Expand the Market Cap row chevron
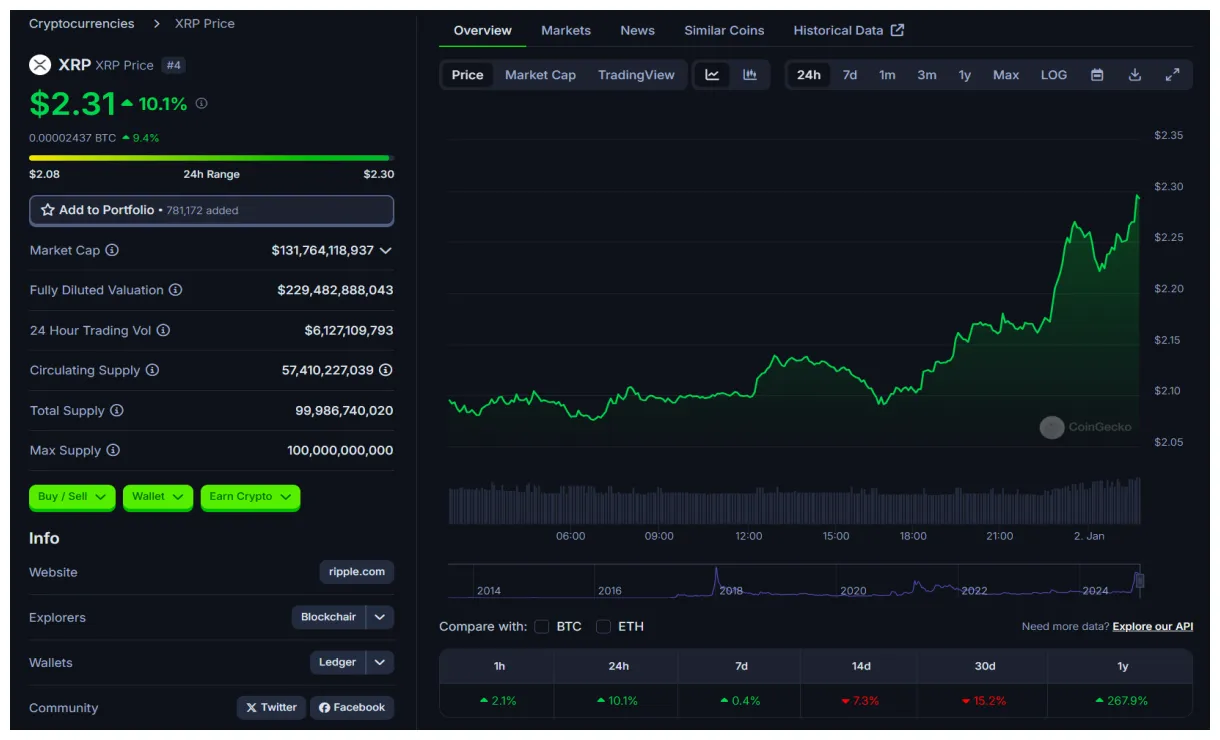The width and height of the screenshot is (1220, 740). point(387,250)
